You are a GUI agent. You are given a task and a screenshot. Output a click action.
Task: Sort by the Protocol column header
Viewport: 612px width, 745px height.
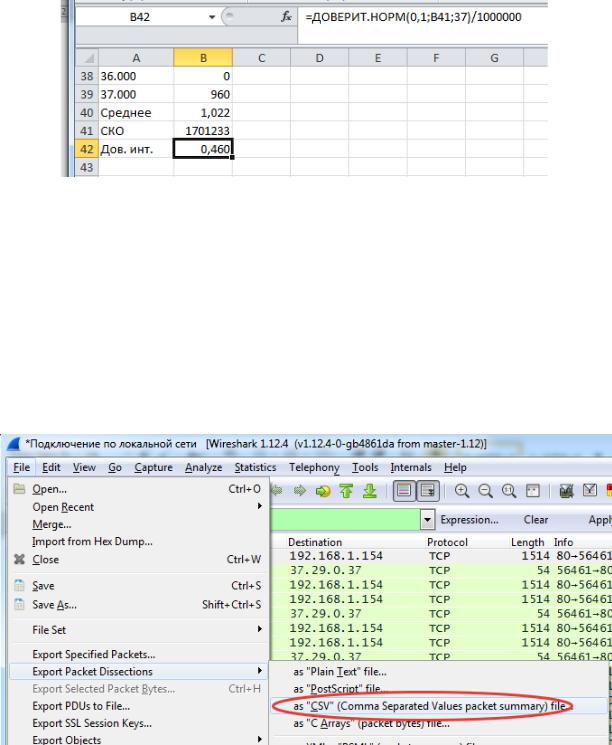[x=447, y=542]
